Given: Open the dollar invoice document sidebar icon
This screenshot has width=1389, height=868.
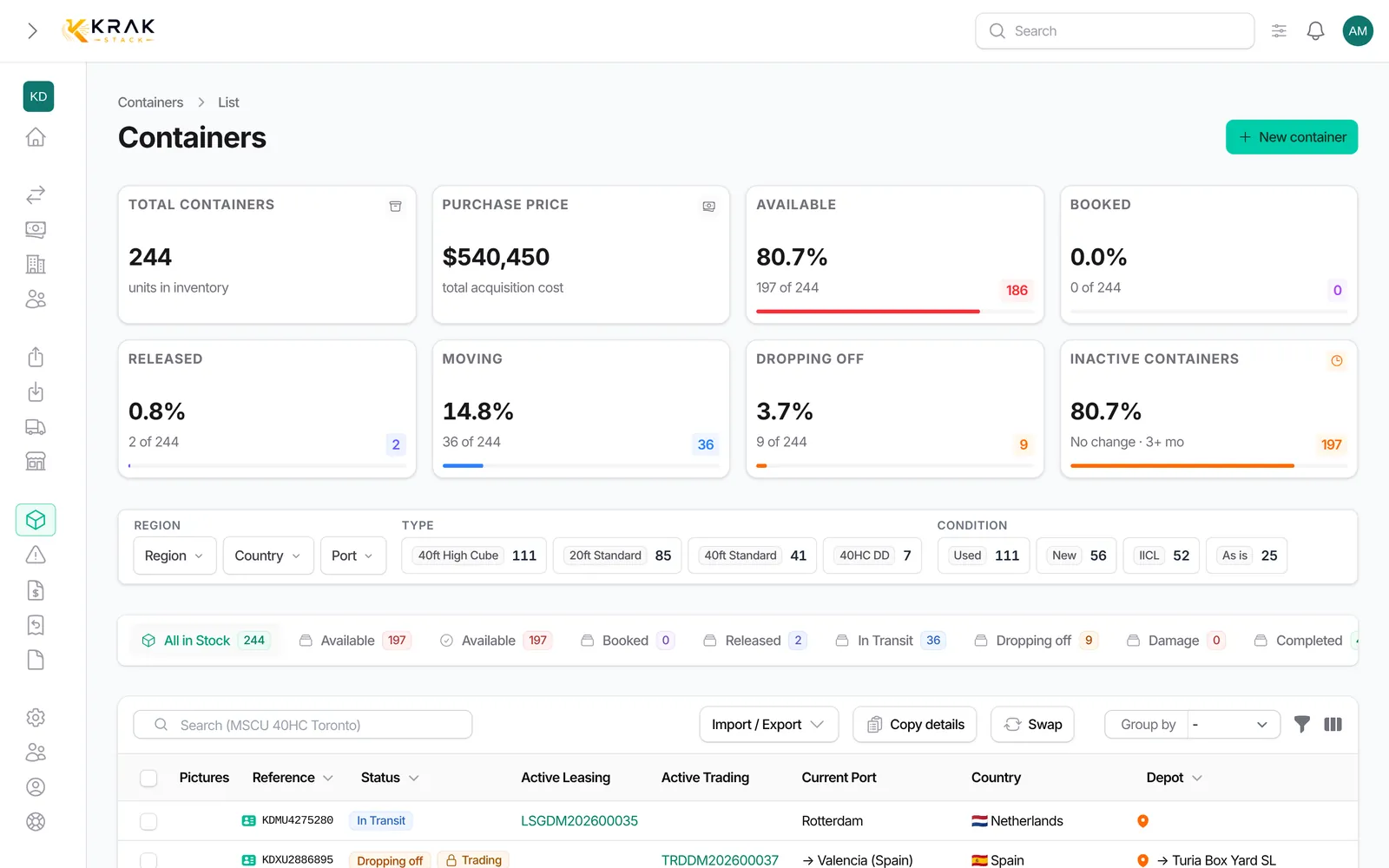Looking at the screenshot, I should [36, 590].
